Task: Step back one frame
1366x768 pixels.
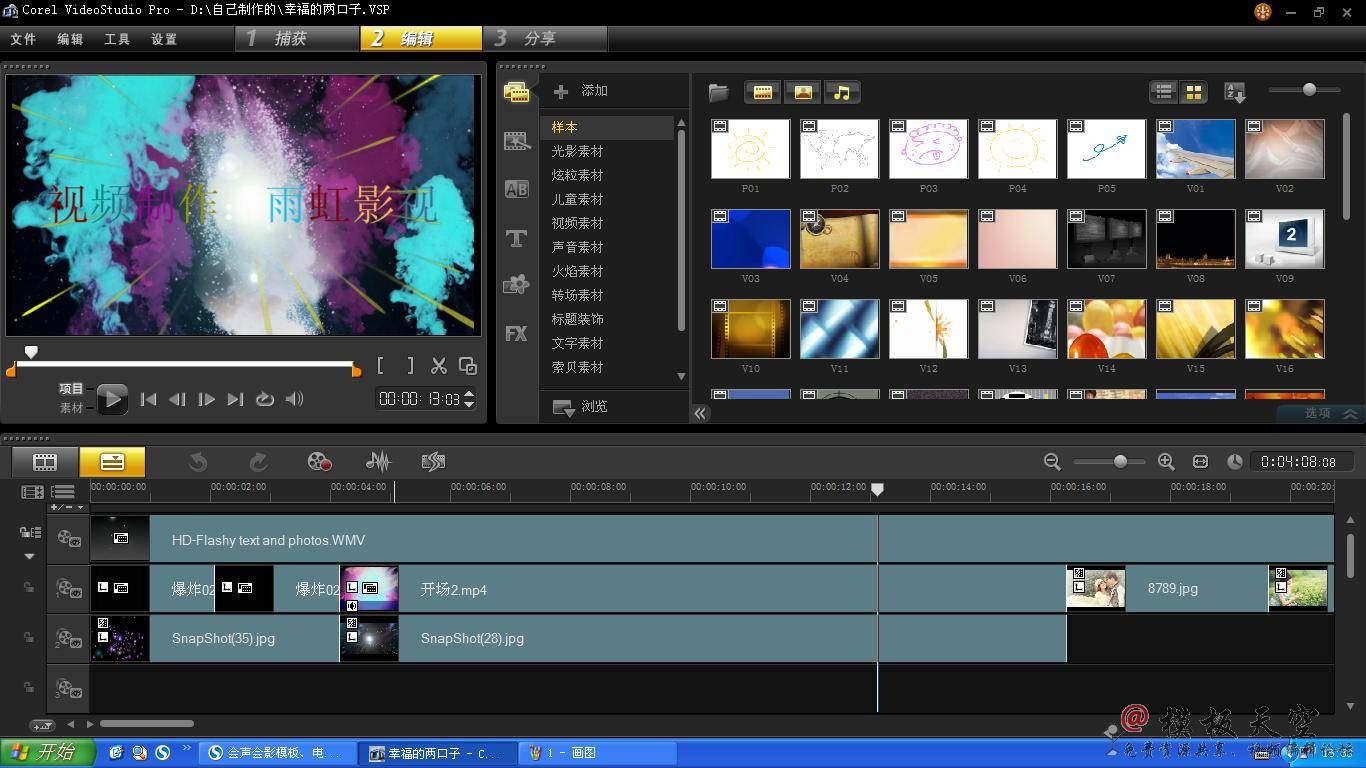Action: coord(177,399)
